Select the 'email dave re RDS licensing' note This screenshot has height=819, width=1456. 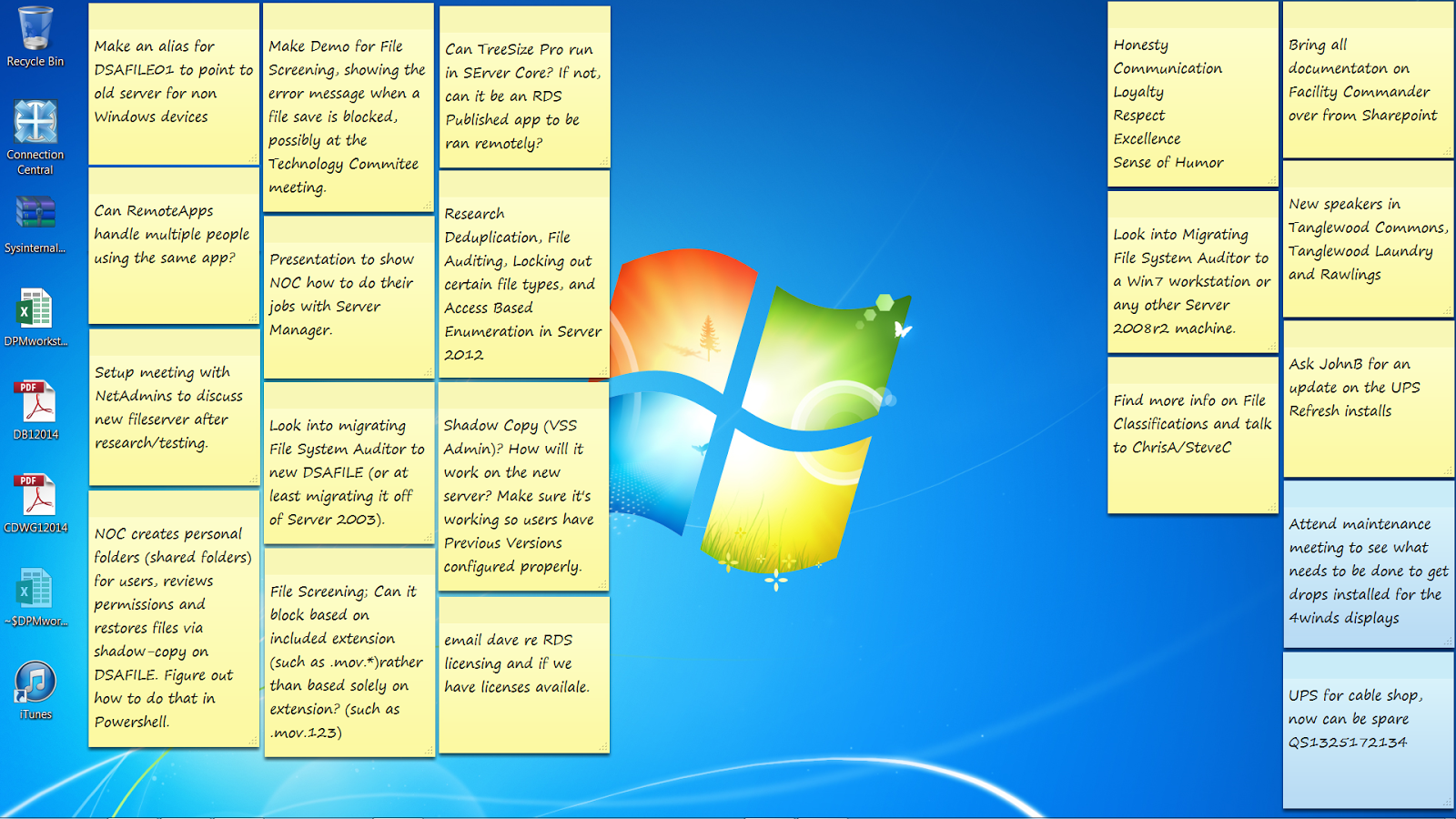523,675
